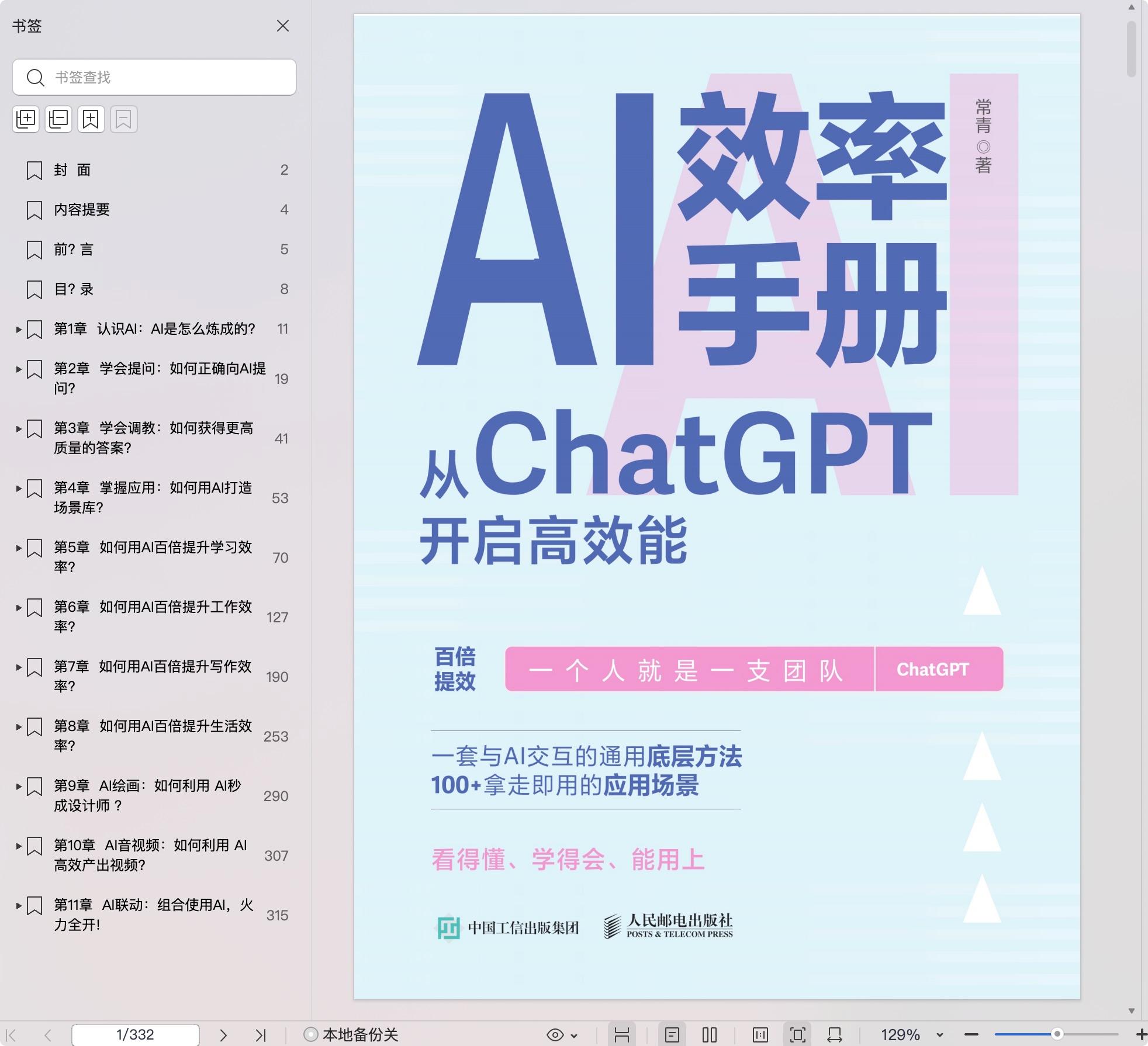Click the scroll up arrow
Viewport: 1148px width, 1046px height.
(1132, 8)
